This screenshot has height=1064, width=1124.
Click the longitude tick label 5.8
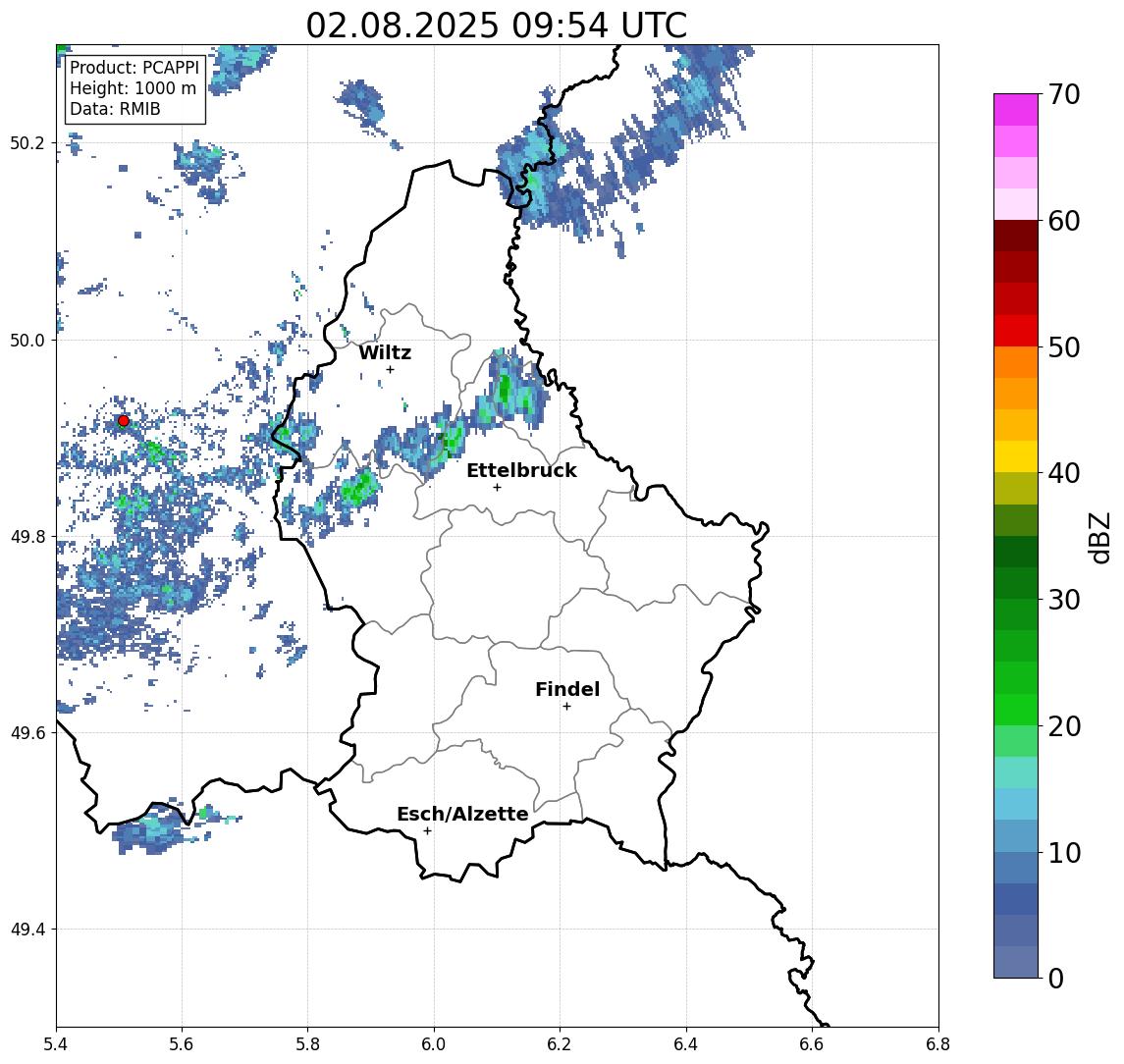(308, 1044)
